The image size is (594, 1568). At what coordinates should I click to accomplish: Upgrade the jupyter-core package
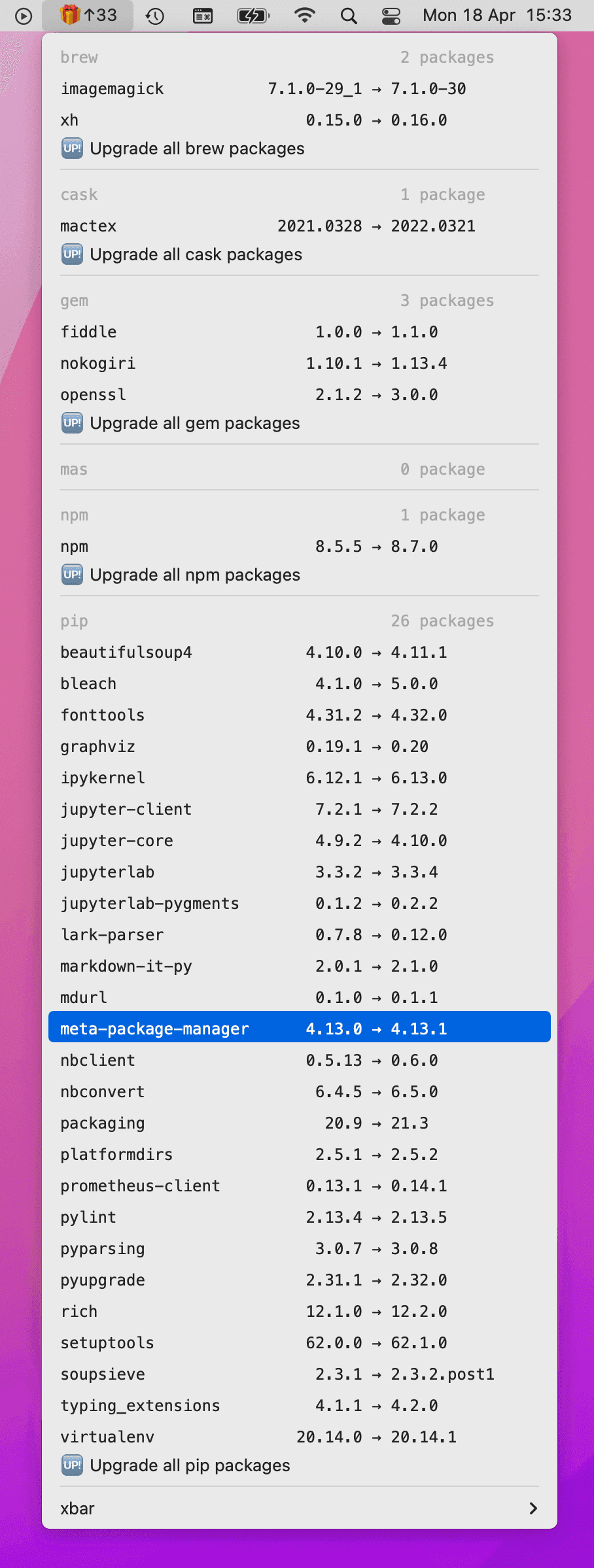[x=300, y=841]
